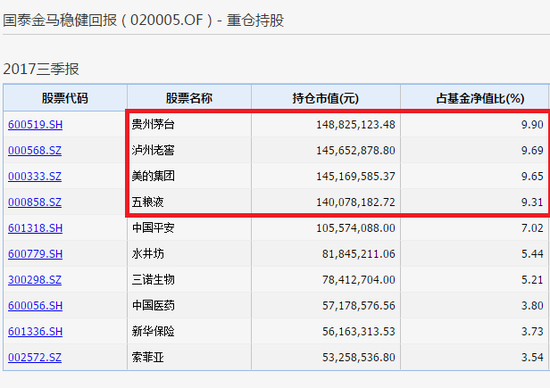Open stock code link 000858.SZ

[x=34, y=202]
